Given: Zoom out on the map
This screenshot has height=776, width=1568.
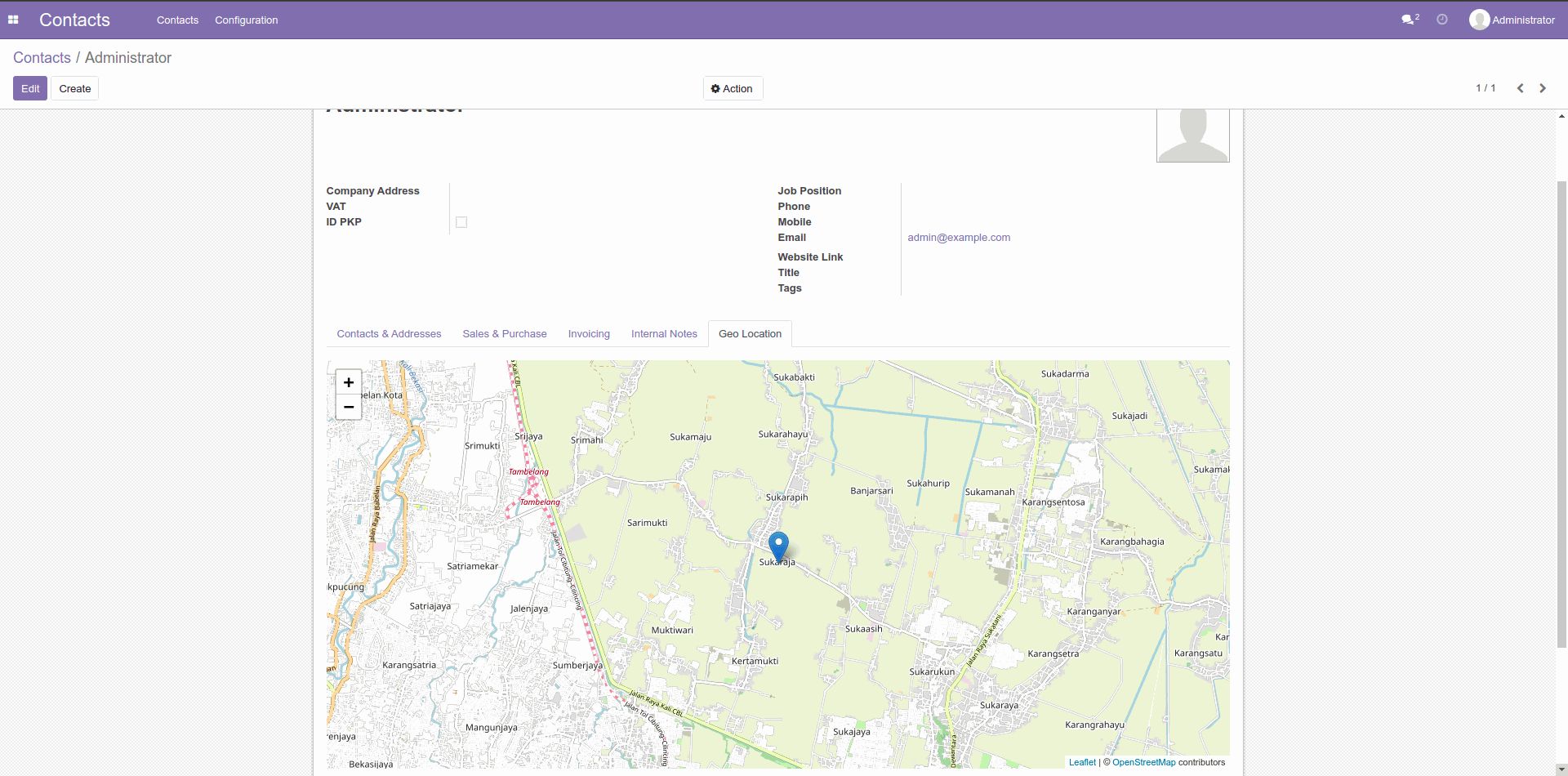Looking at the screenshot, I should (349, 407).
